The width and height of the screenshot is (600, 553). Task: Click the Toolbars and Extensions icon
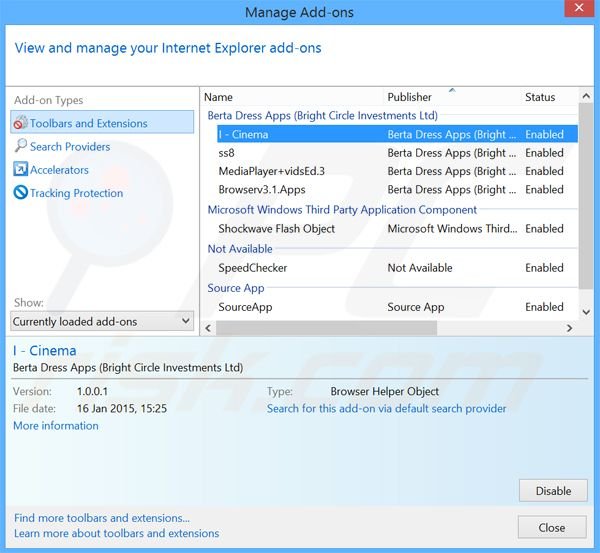click(20, 123)
